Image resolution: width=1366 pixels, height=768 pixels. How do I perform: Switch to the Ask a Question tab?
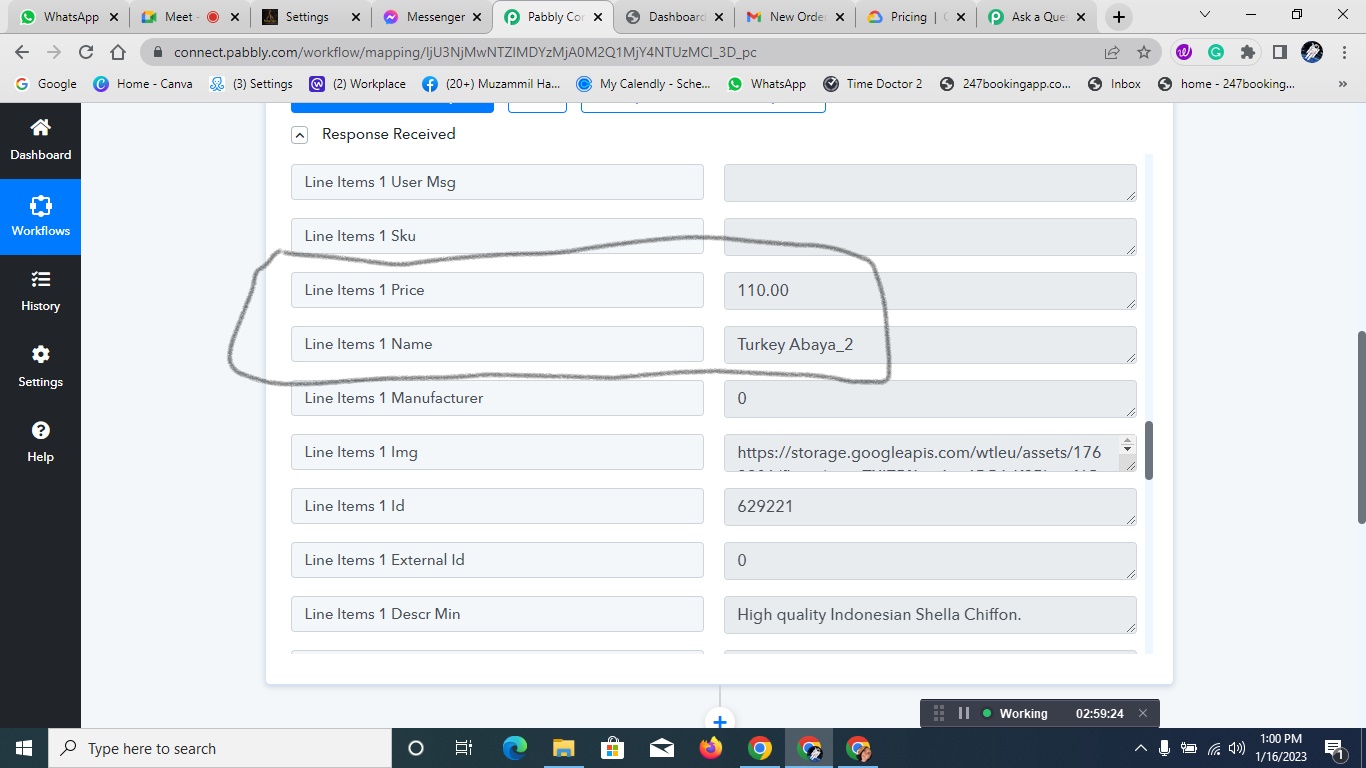[1036, 17]
